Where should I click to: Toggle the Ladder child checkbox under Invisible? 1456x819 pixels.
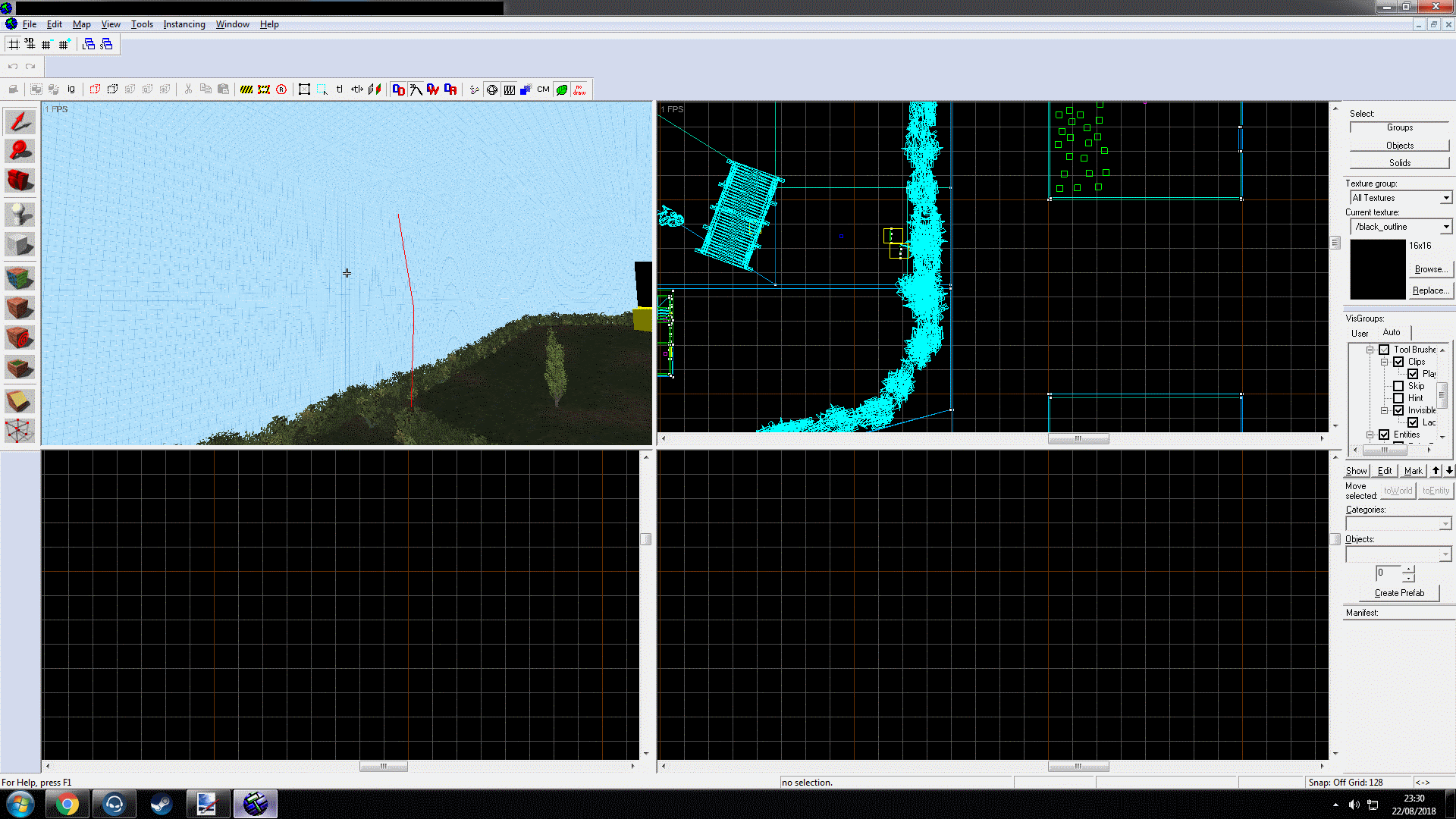click(x=1413, y=422)
